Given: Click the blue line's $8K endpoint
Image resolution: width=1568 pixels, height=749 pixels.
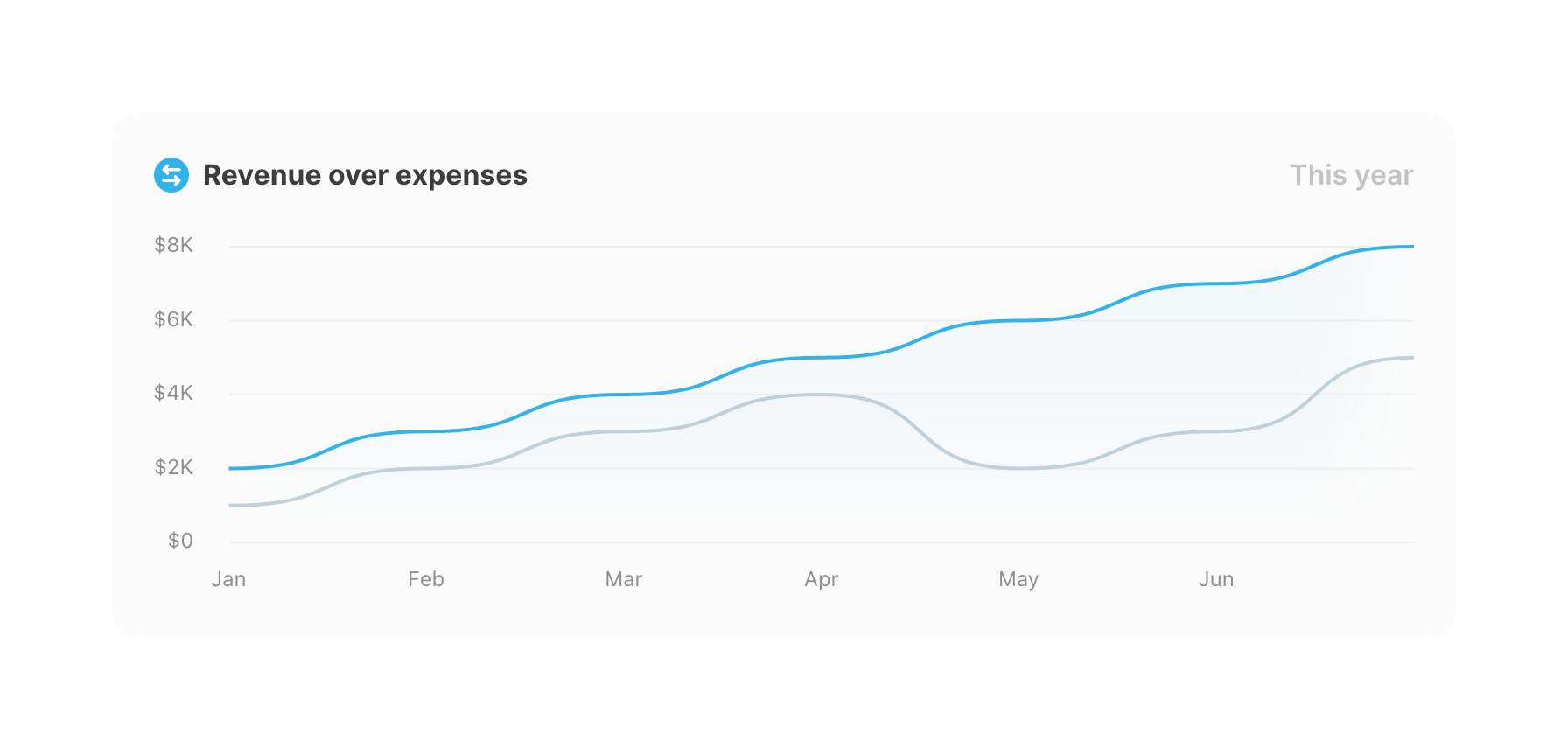Looking at the screenshot, I should pos(1410,247).
